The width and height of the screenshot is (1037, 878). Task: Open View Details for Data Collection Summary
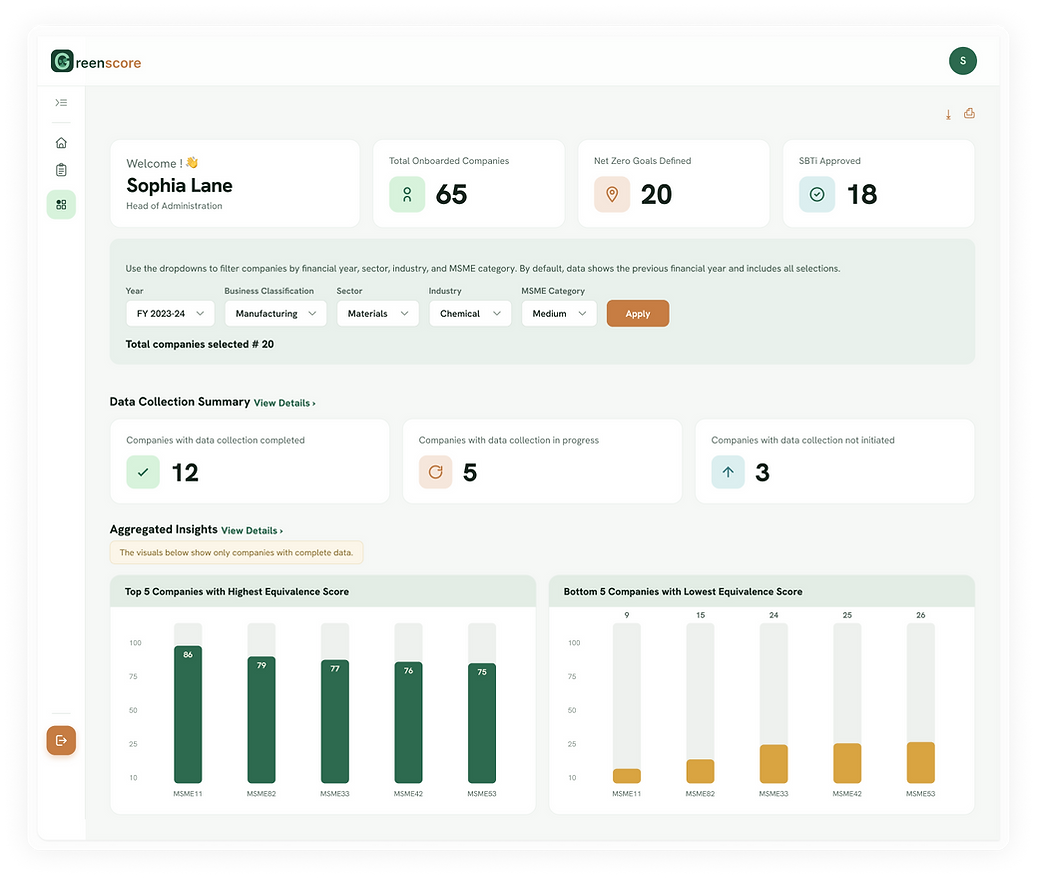[x=284, y=403]
